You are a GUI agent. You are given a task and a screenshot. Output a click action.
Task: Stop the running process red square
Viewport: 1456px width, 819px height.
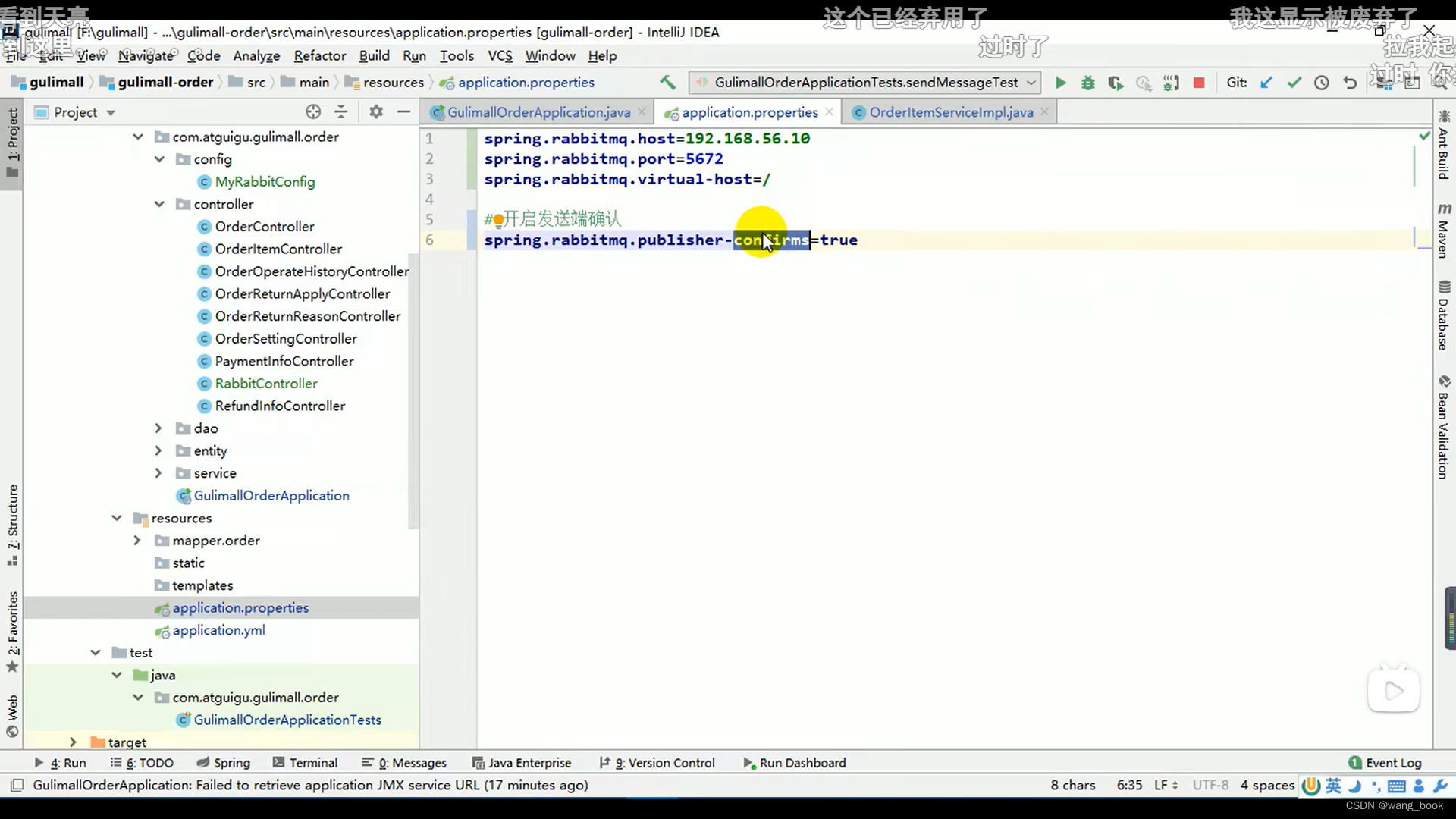pos(1199,83)
